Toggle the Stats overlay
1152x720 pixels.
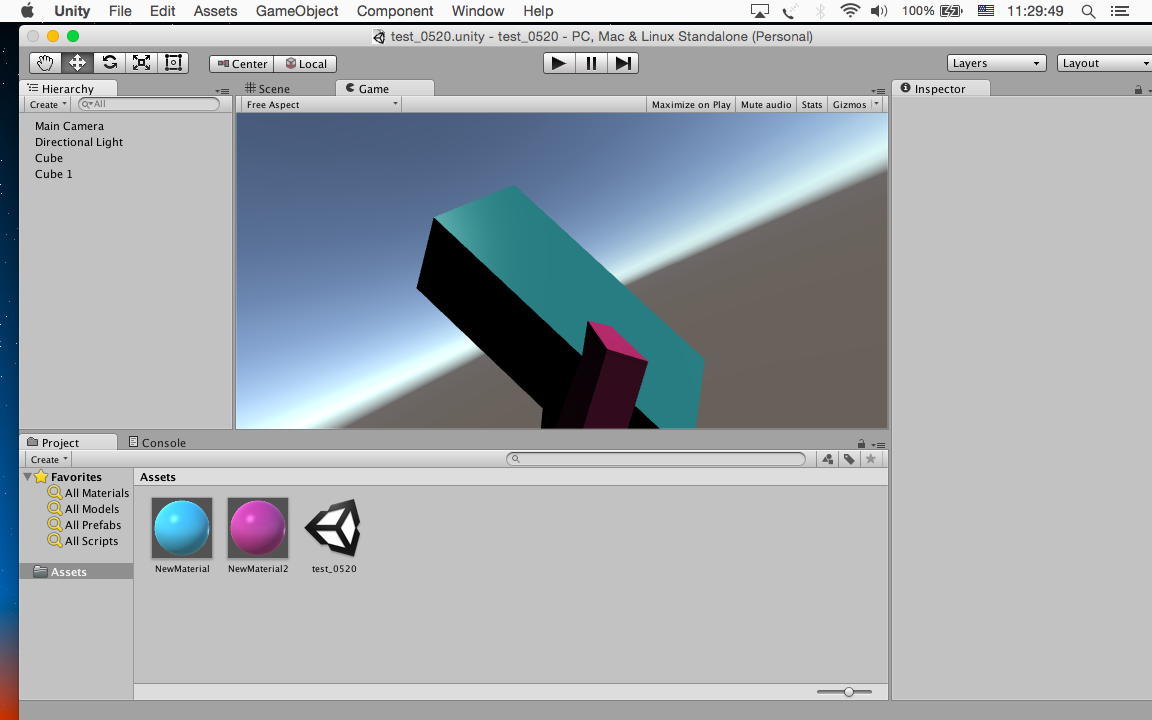pyautogui.click(x=811, y=105)
